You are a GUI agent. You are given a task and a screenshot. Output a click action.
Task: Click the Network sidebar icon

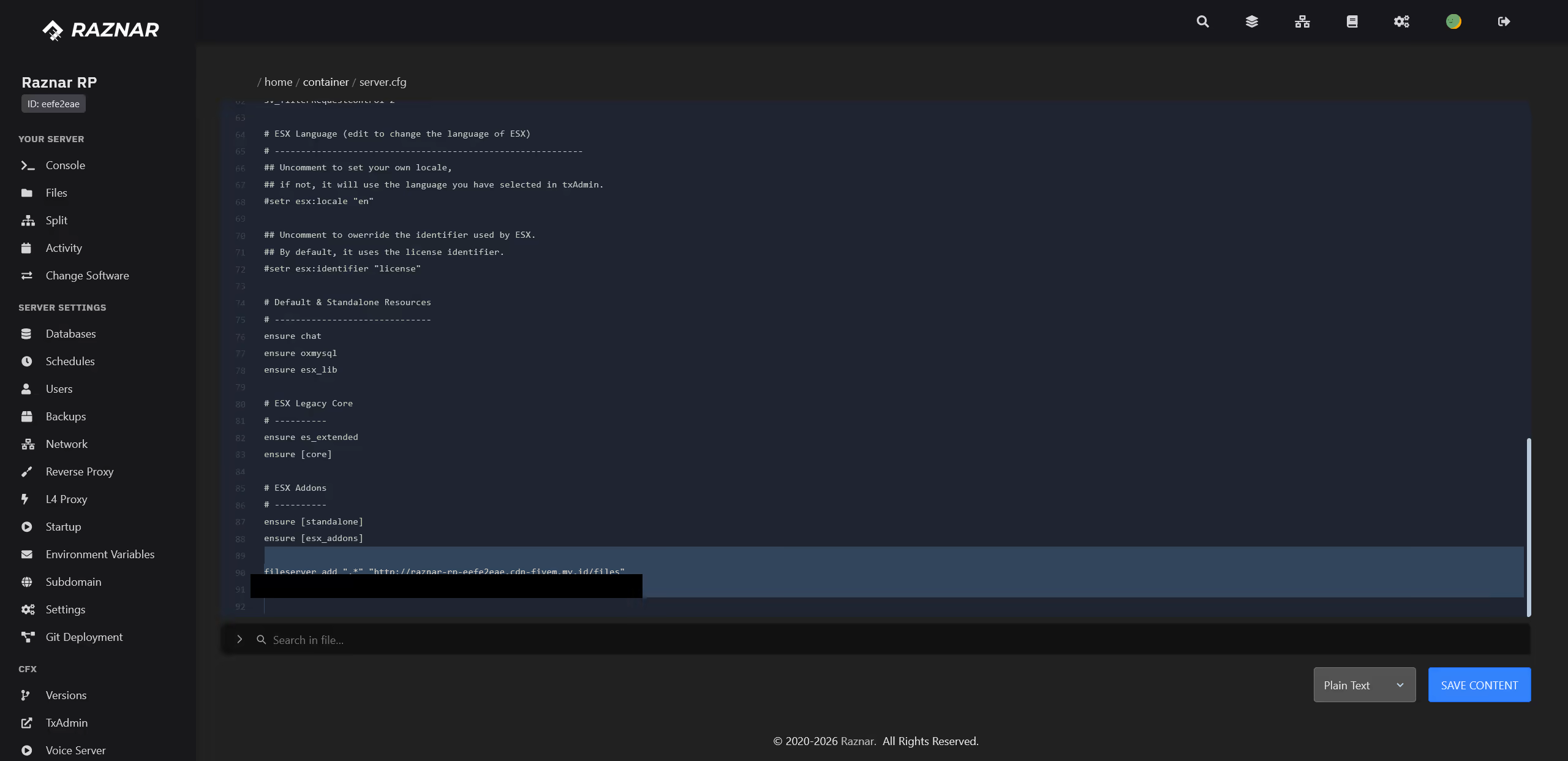pyautogui.click(x=28, y=444)
